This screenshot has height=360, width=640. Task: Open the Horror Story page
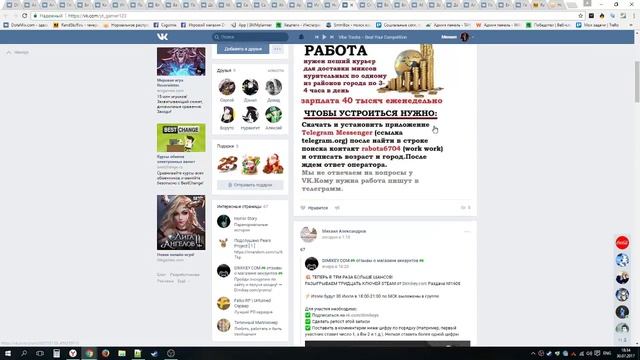pos(245,218)
